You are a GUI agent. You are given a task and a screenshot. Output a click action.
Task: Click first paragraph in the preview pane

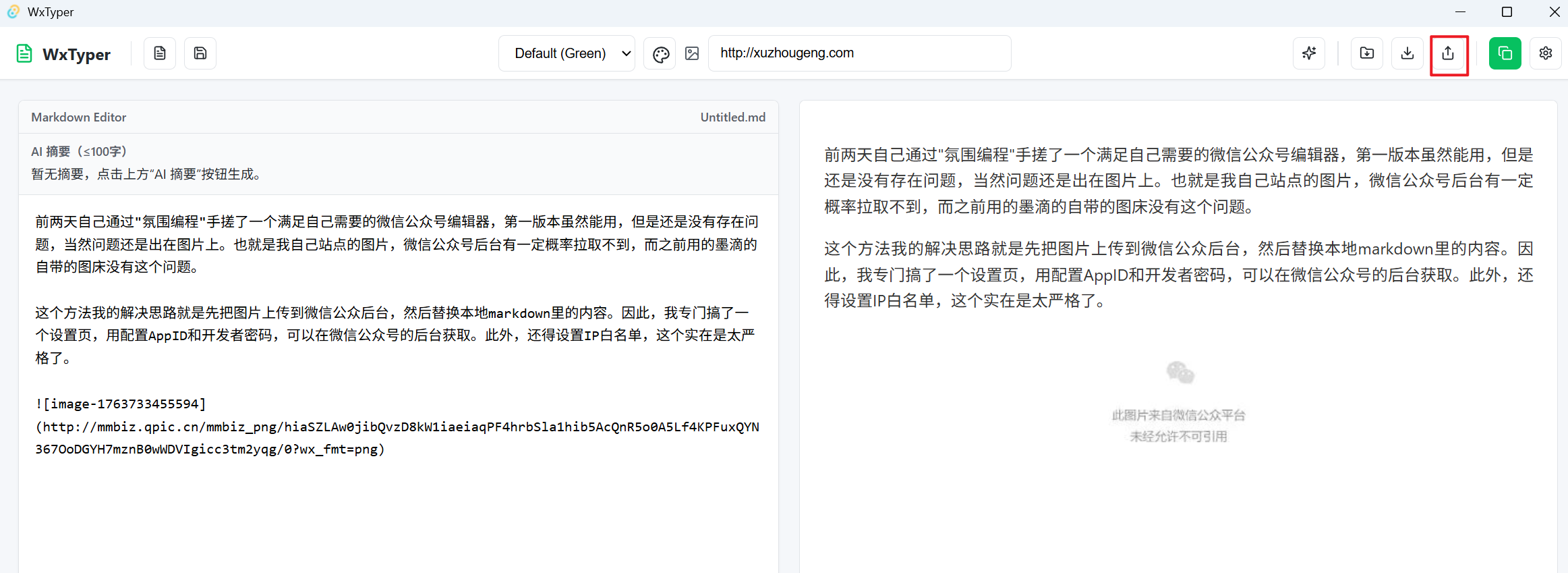click(x=1178, y=181)
